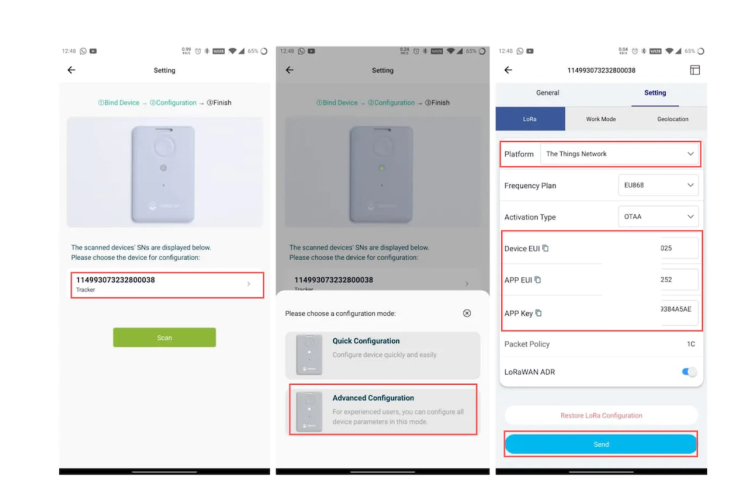Choose Quick Configuration mode
748x499 pixels.
click(x=383, y=355)
